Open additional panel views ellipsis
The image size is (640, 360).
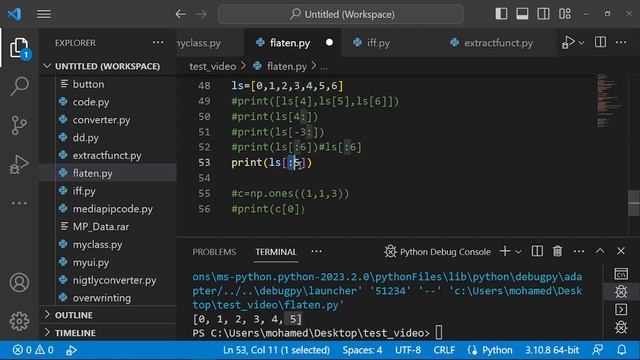[x=316, y=251]
